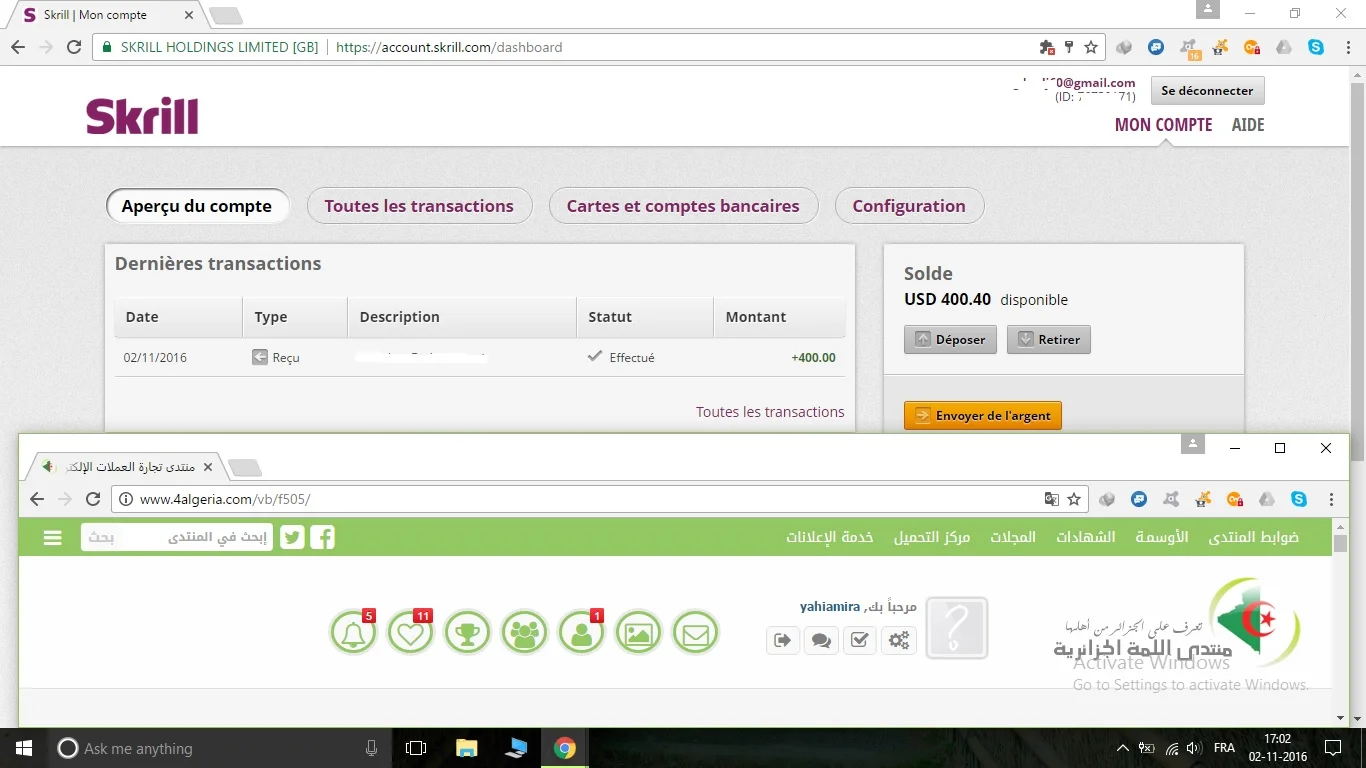
Task: Show hidden system tray icons
Action: [1122, 748]
